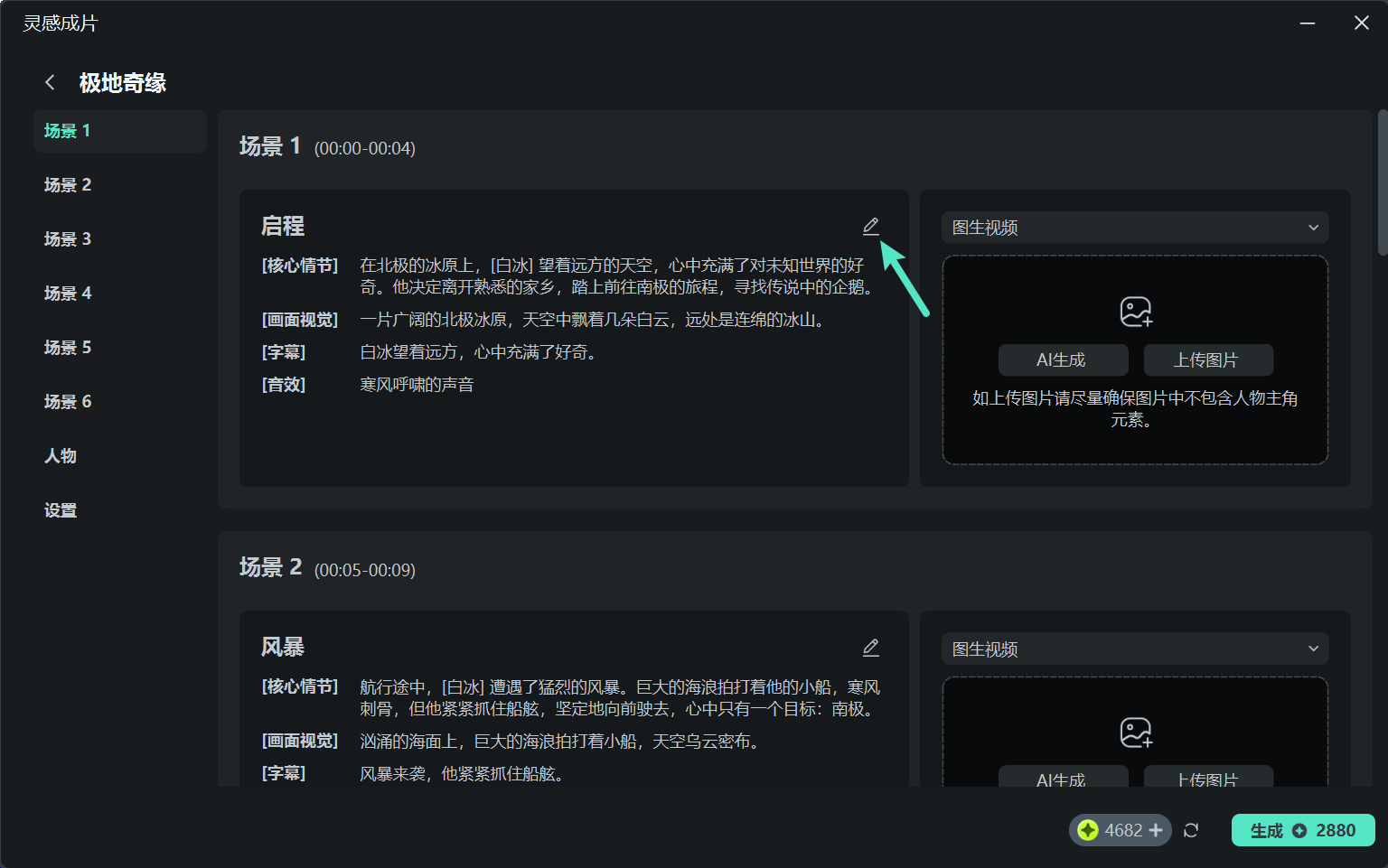
Task: Click the [音效] label in the 启程 card
Action: coord(284,385)
